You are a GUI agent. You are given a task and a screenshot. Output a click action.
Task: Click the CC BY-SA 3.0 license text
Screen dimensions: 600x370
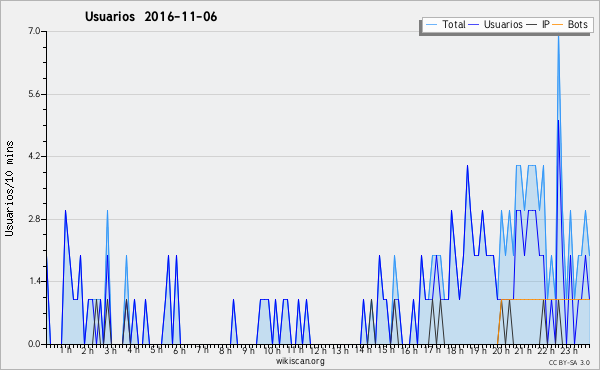point(569,363)
